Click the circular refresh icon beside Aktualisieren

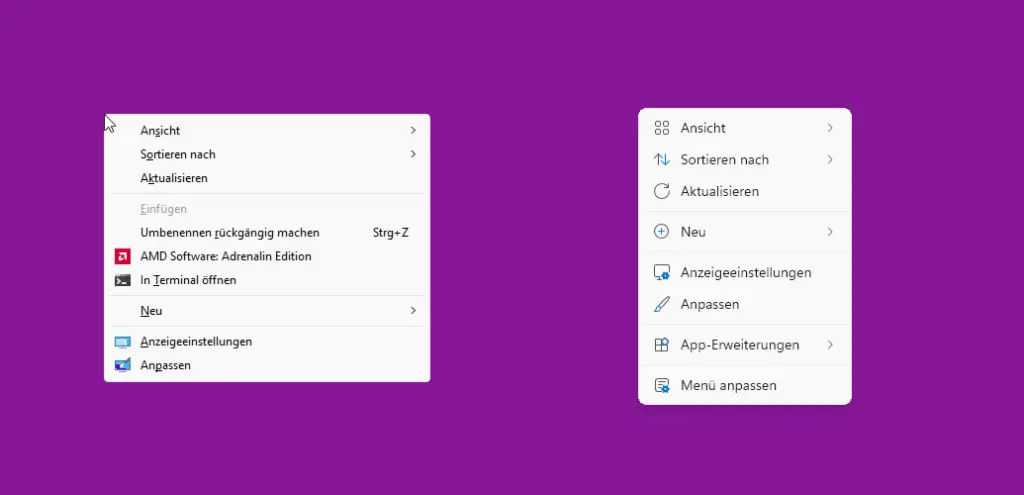tap(662, 191)
